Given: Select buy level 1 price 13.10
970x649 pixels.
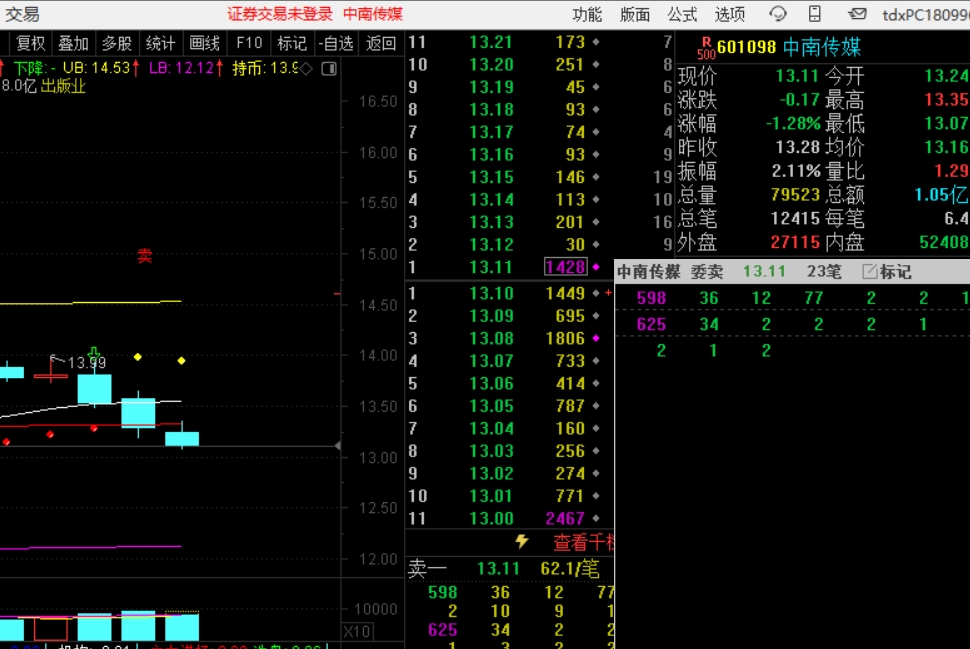Looking at the screenshot, I should (491, 293).
